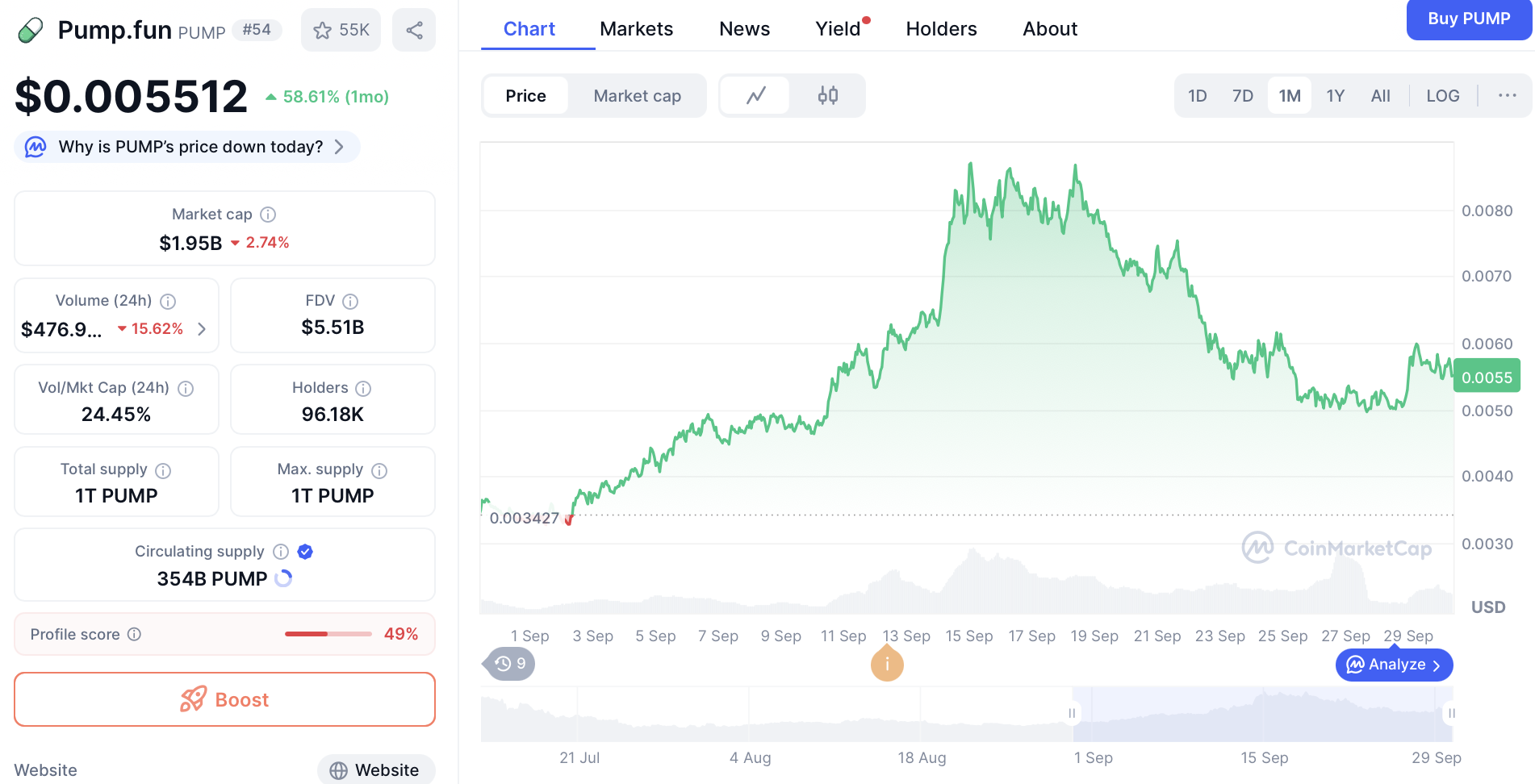Click the orange info event marker on chart
The image size is (1535, 784).
pyautogui.click(x=887, y=664)
